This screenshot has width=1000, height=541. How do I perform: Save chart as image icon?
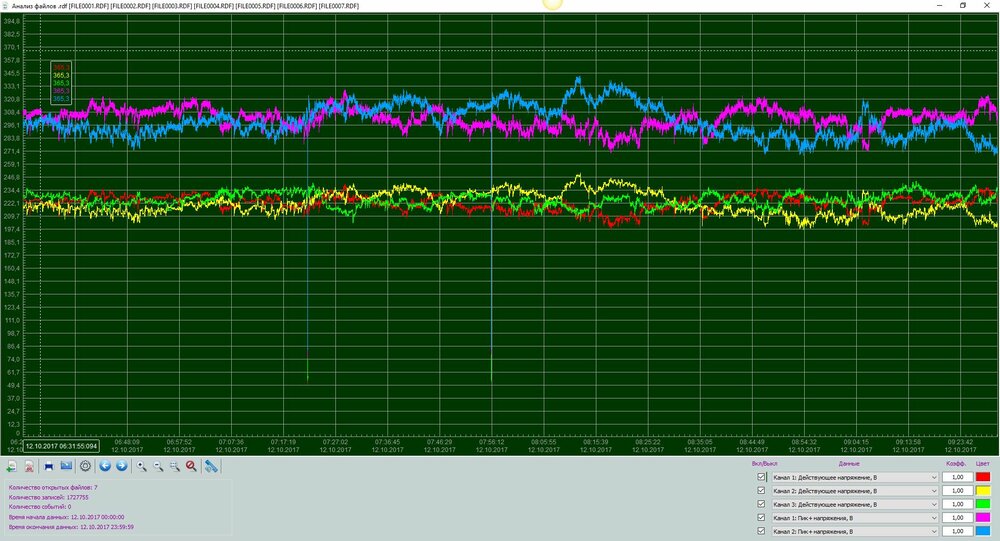pos(66,466)
